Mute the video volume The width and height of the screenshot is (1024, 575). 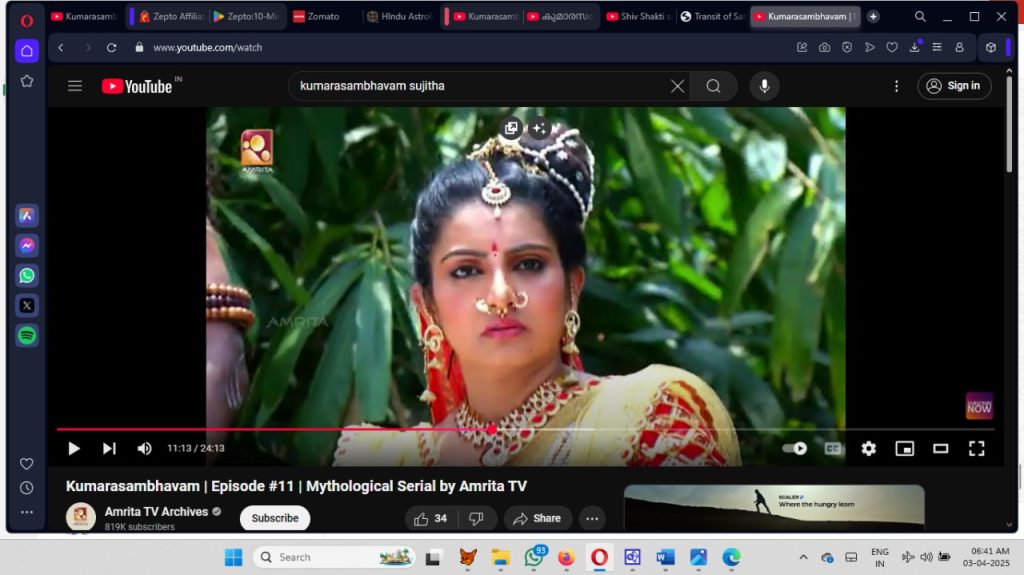coord(144,448)
